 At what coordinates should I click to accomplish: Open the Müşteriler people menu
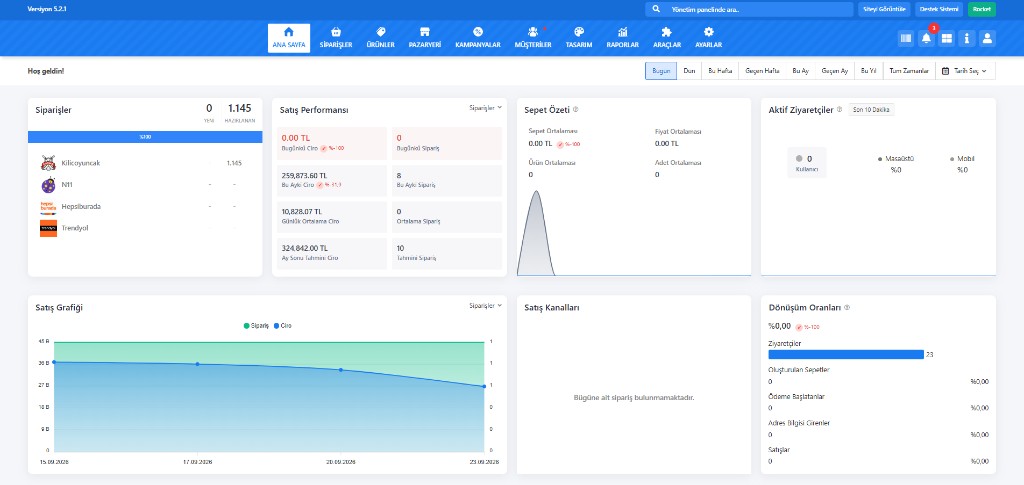(x=533, y=38)
